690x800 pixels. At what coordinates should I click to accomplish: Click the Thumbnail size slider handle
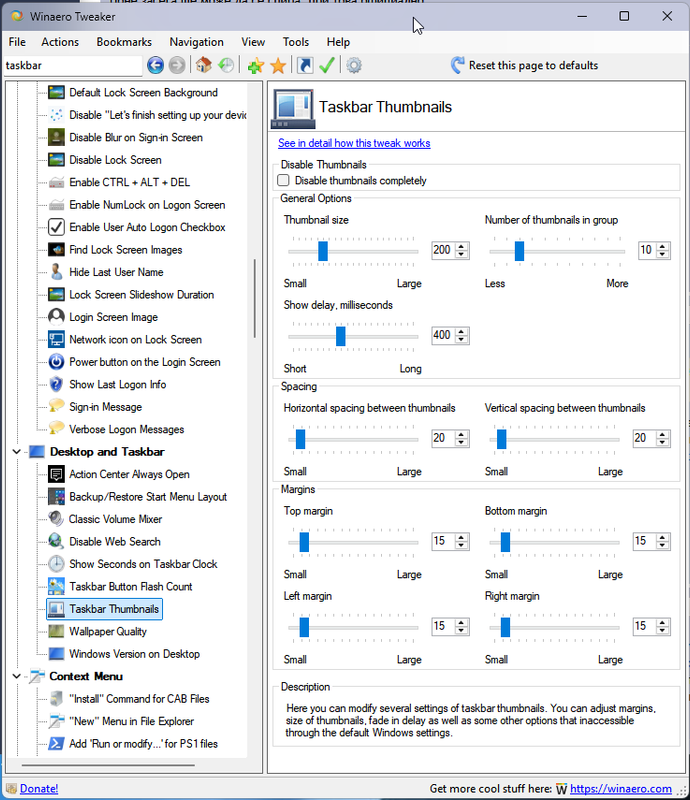pyautogui.click(x=323, y=251)
